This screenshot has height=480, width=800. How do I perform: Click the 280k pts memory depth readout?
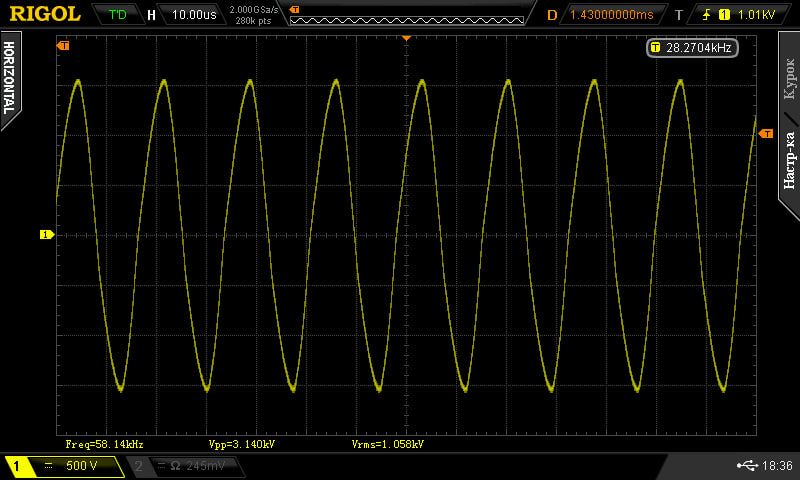click(253, 21)
